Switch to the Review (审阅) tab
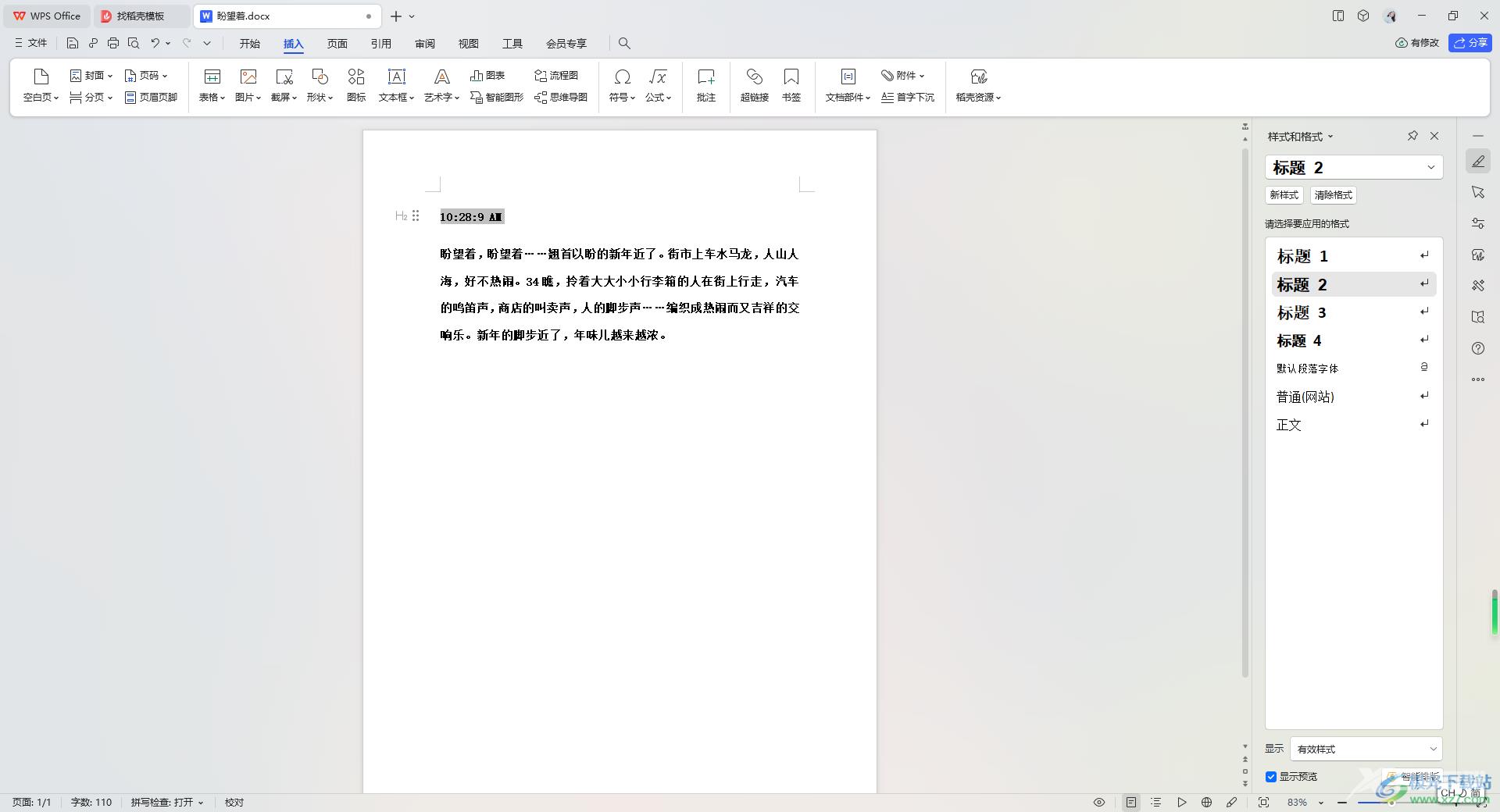Image resolution: width=1500 pixels, height=812 pixels. click(425, 44)
